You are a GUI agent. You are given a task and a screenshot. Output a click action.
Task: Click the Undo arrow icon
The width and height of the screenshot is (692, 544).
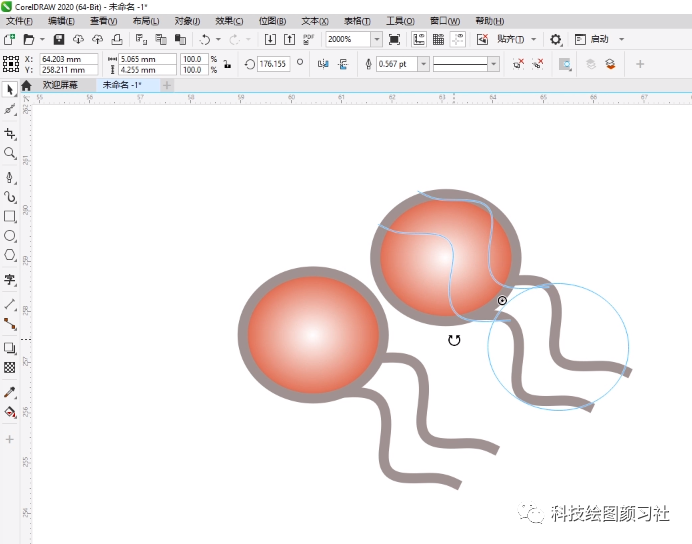pos(204,39)
